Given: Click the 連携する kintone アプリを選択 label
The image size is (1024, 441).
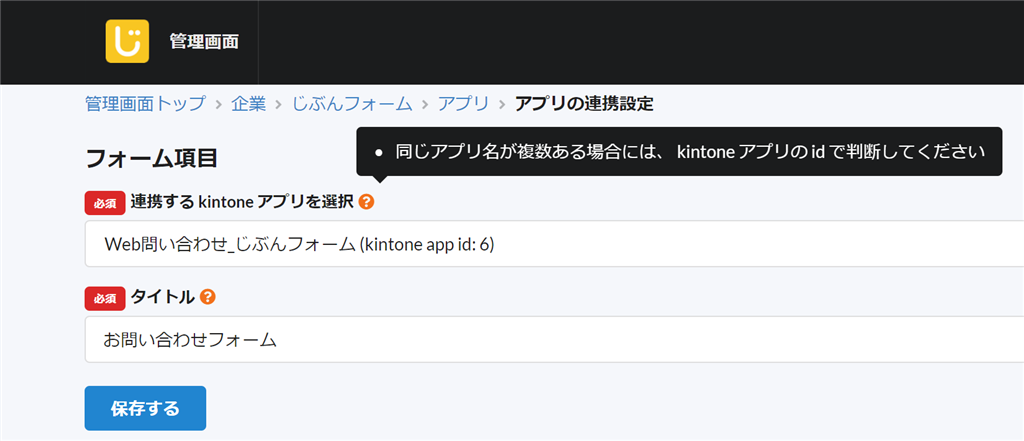Looking at the screenshot, I should click(242, 203).
